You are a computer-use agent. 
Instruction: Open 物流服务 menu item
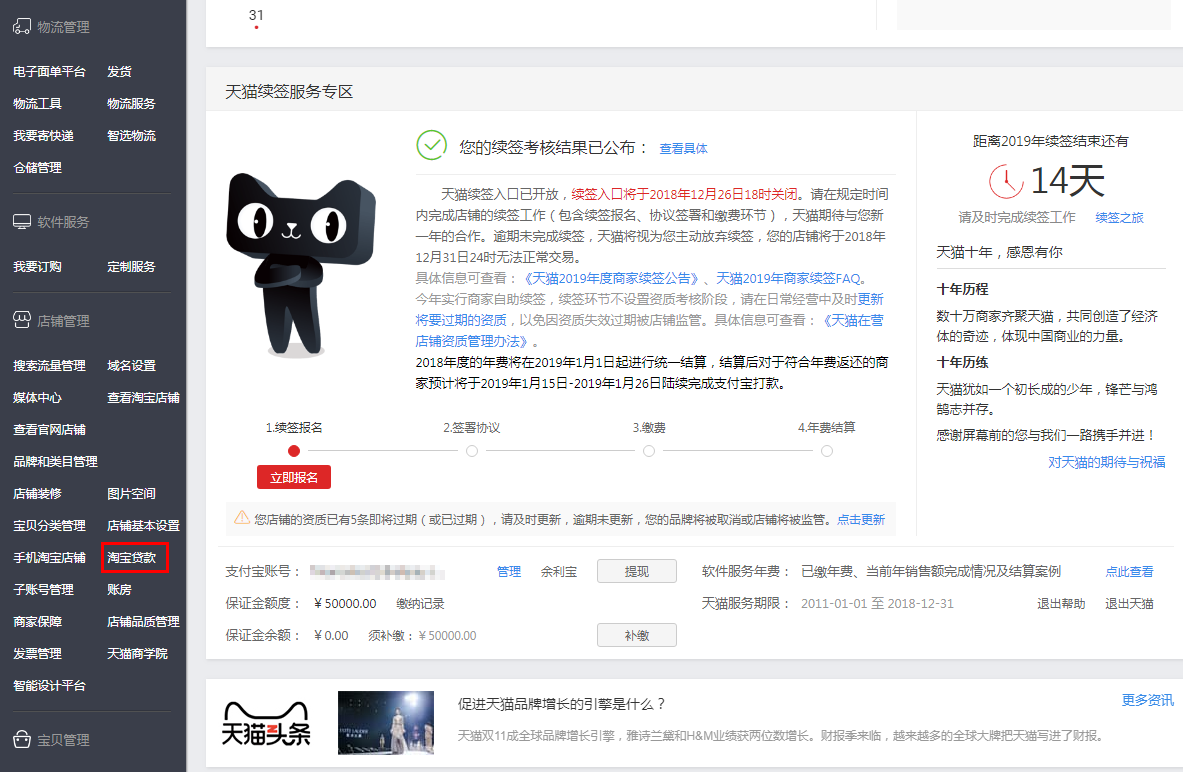point(131,103)
